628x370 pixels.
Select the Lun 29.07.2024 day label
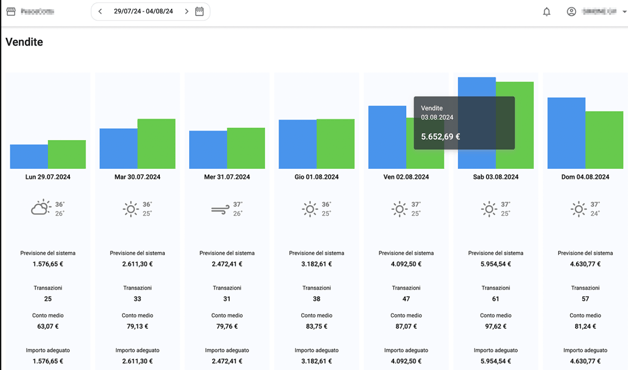[x=48, y=177]
